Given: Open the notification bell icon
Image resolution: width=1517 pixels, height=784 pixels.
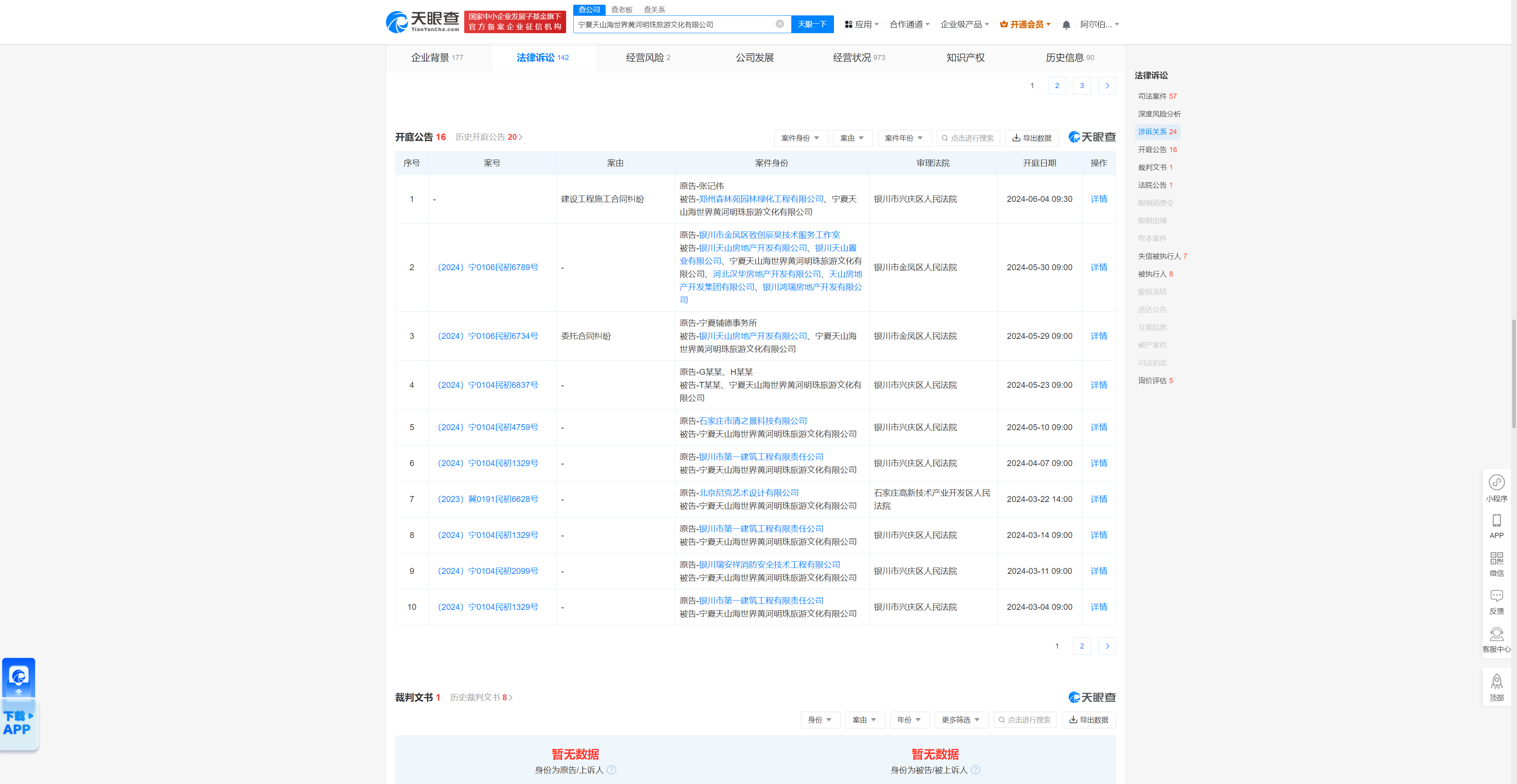Looking at the screenshot, I should click(1066, 24).
